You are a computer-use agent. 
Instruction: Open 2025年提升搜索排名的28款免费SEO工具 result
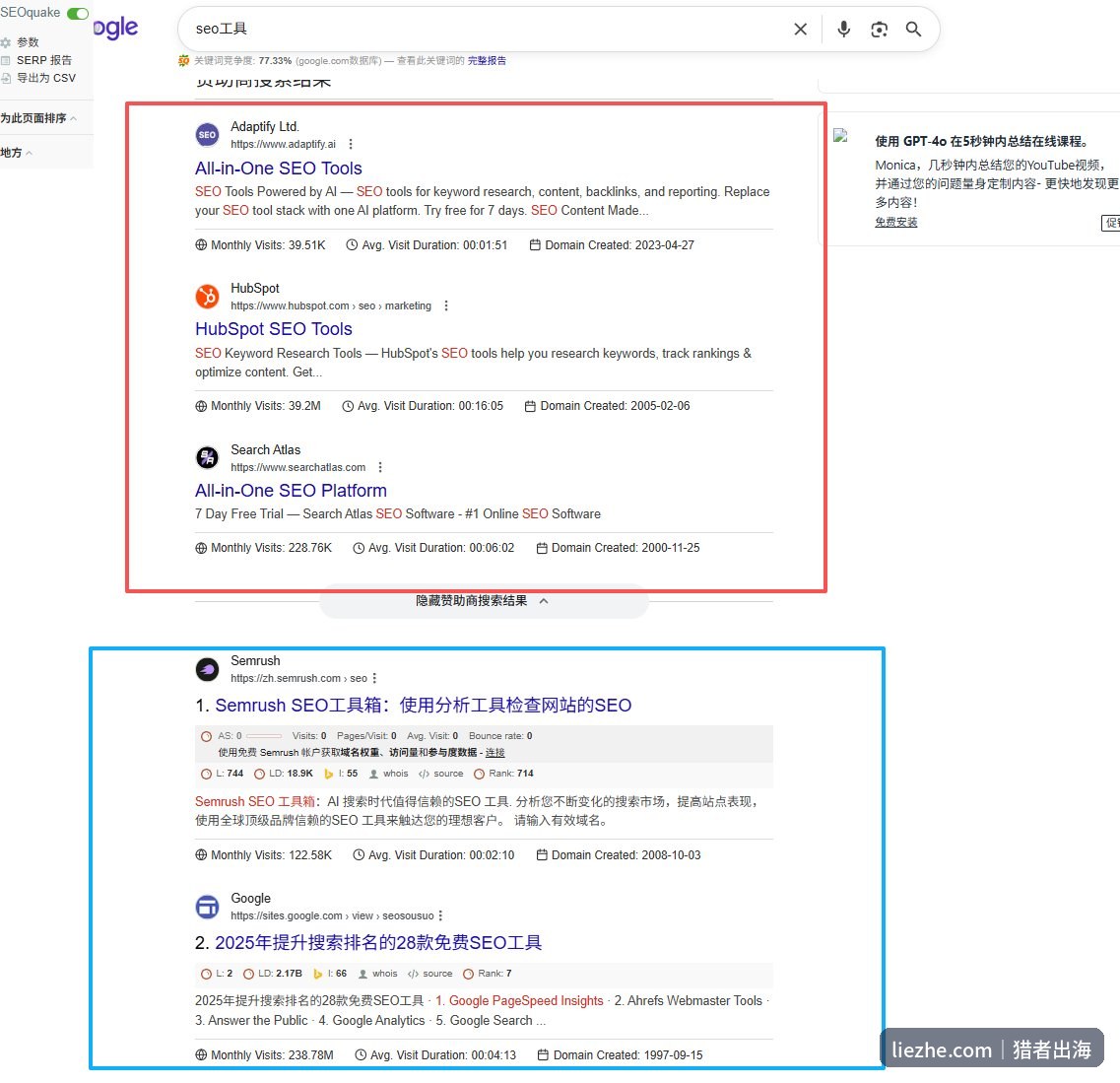click(x=378, y=943)
